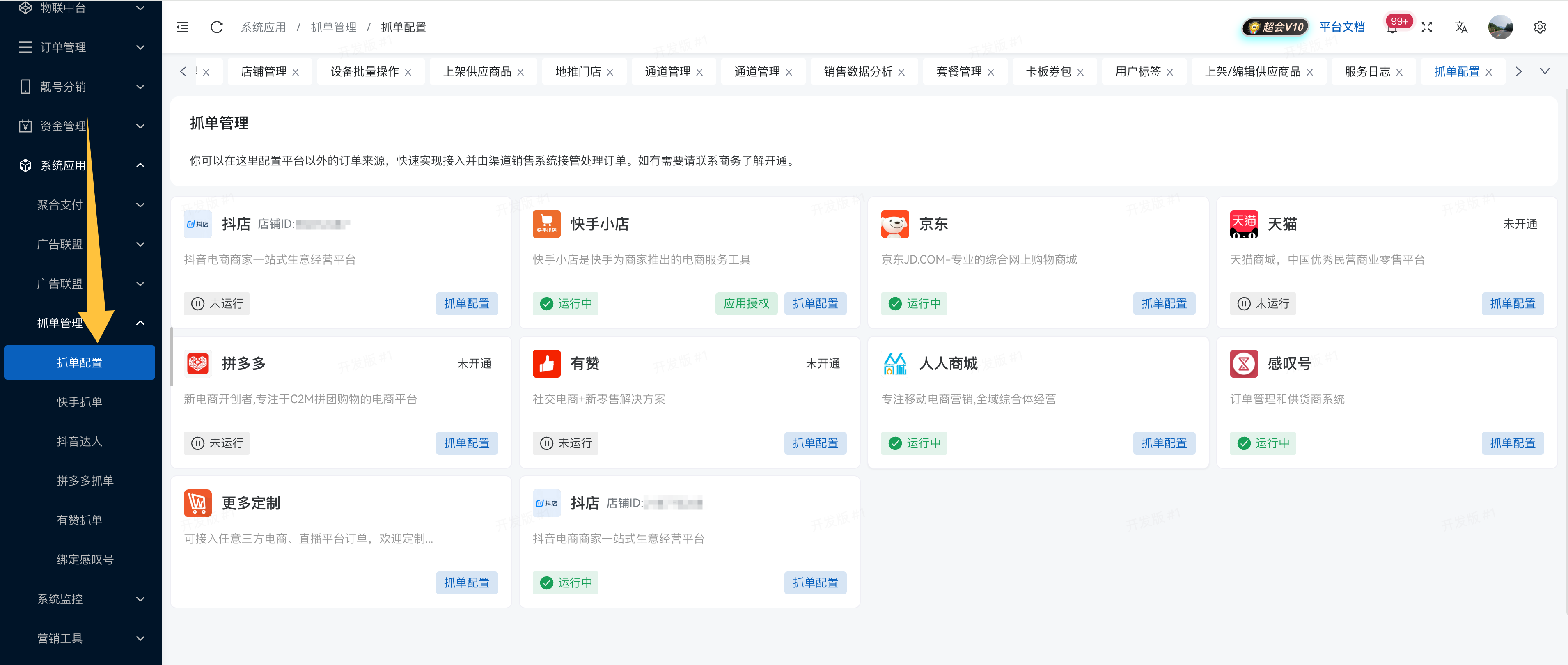Click 应用授权 on the 快手小店 card

(x=746, y=303)
